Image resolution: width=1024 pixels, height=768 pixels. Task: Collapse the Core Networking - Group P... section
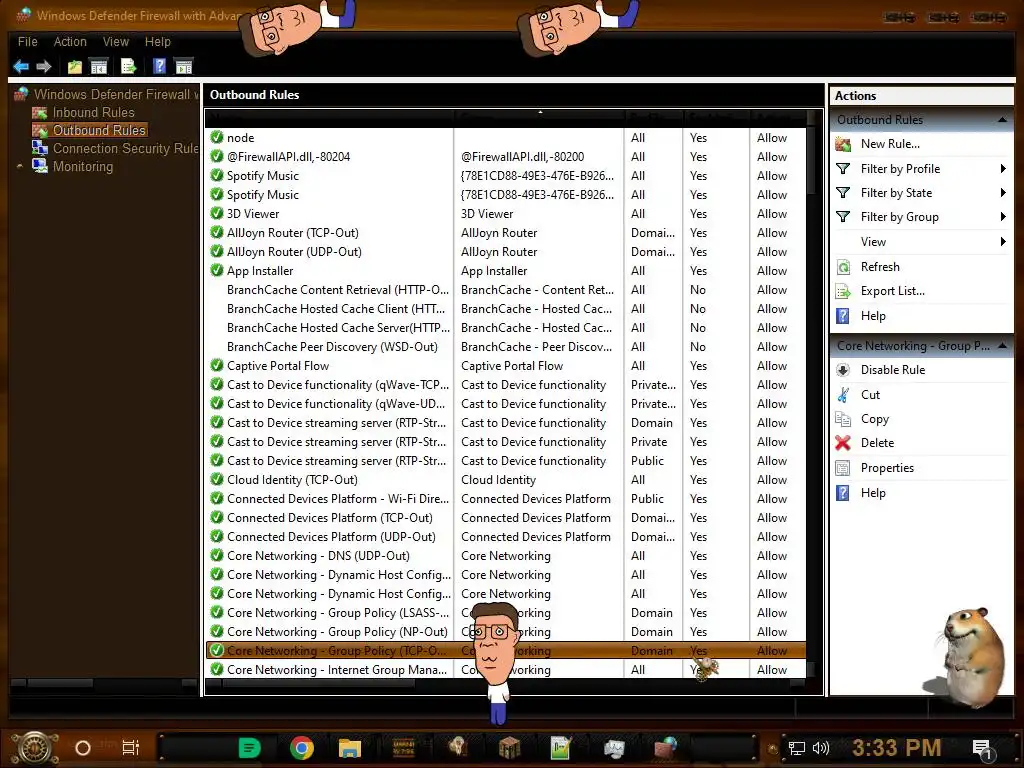click(x=1002, y=345)
